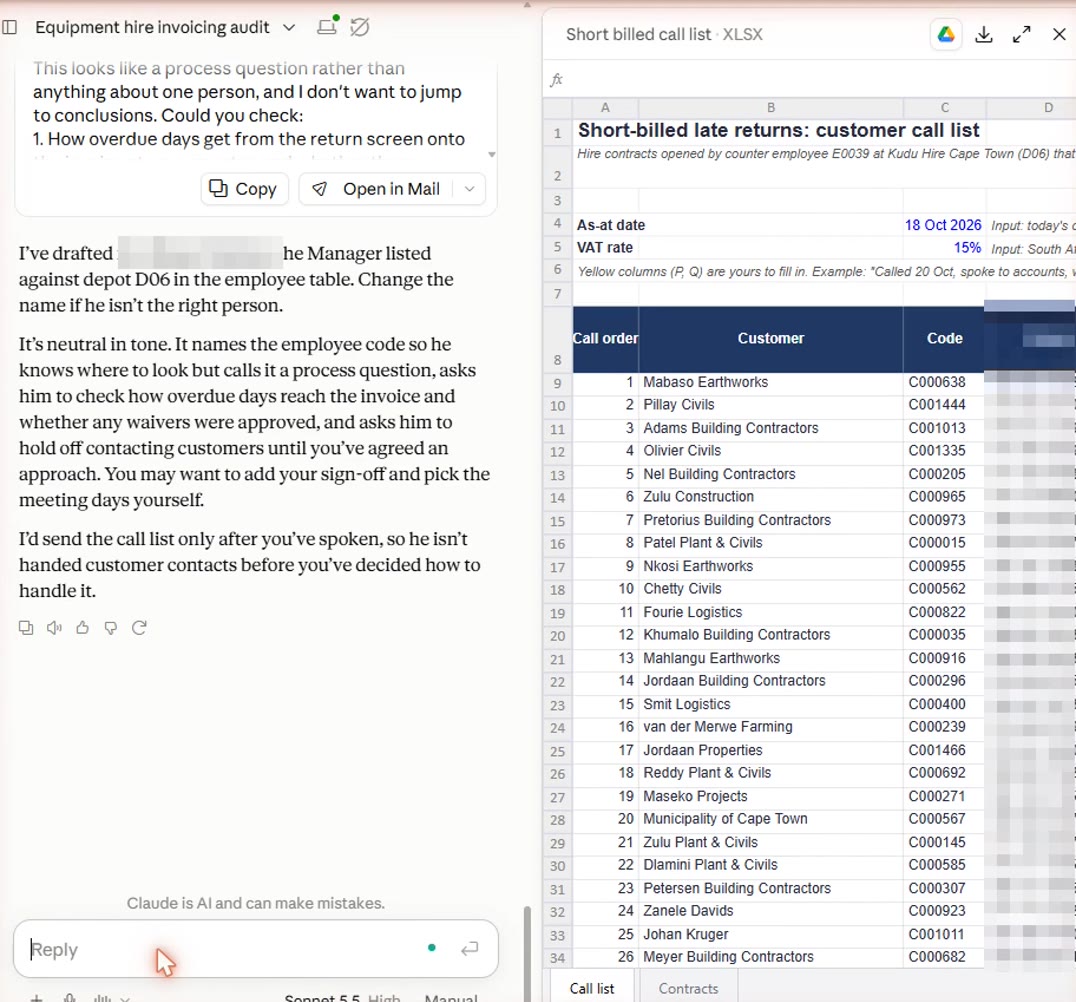Click the spreadsheet title cell 'Short-billed late returns'

tap(779, 130)
